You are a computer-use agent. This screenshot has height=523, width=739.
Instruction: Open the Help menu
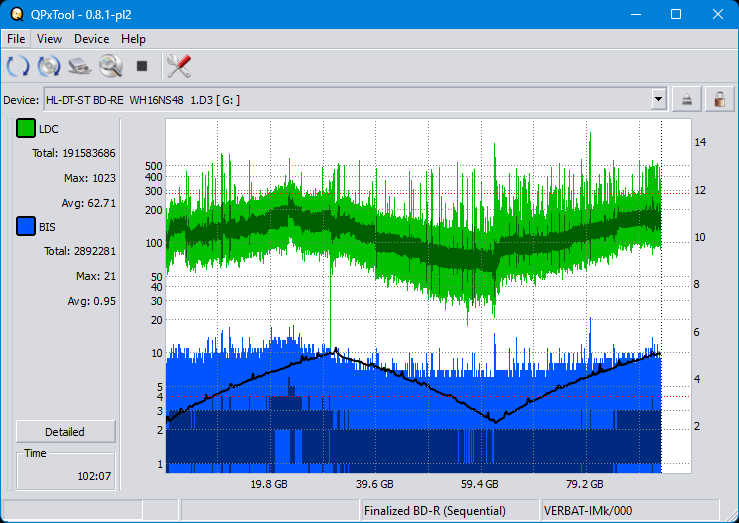click(x=133, y=39)
